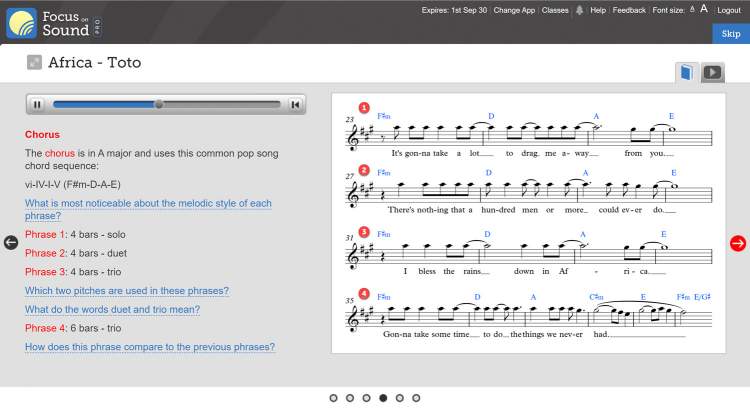
Task: Click the E/G# chord symbol in phrase 4
Action: point(702,297)
